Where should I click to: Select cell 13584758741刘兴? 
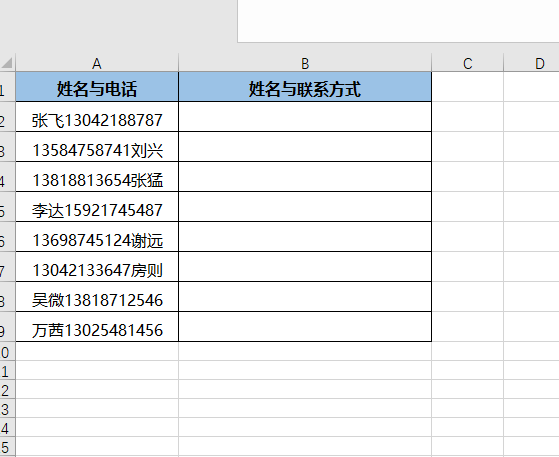pos(97,147)
